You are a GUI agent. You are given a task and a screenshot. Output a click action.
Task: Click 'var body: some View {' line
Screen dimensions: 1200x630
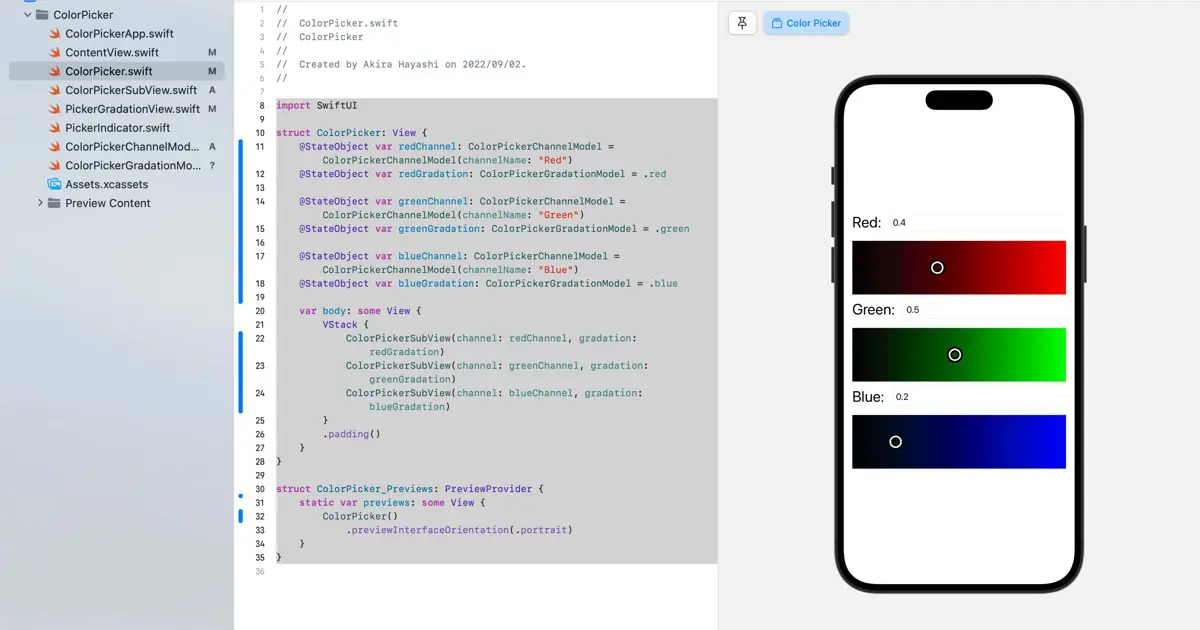(x=360, y=311)
